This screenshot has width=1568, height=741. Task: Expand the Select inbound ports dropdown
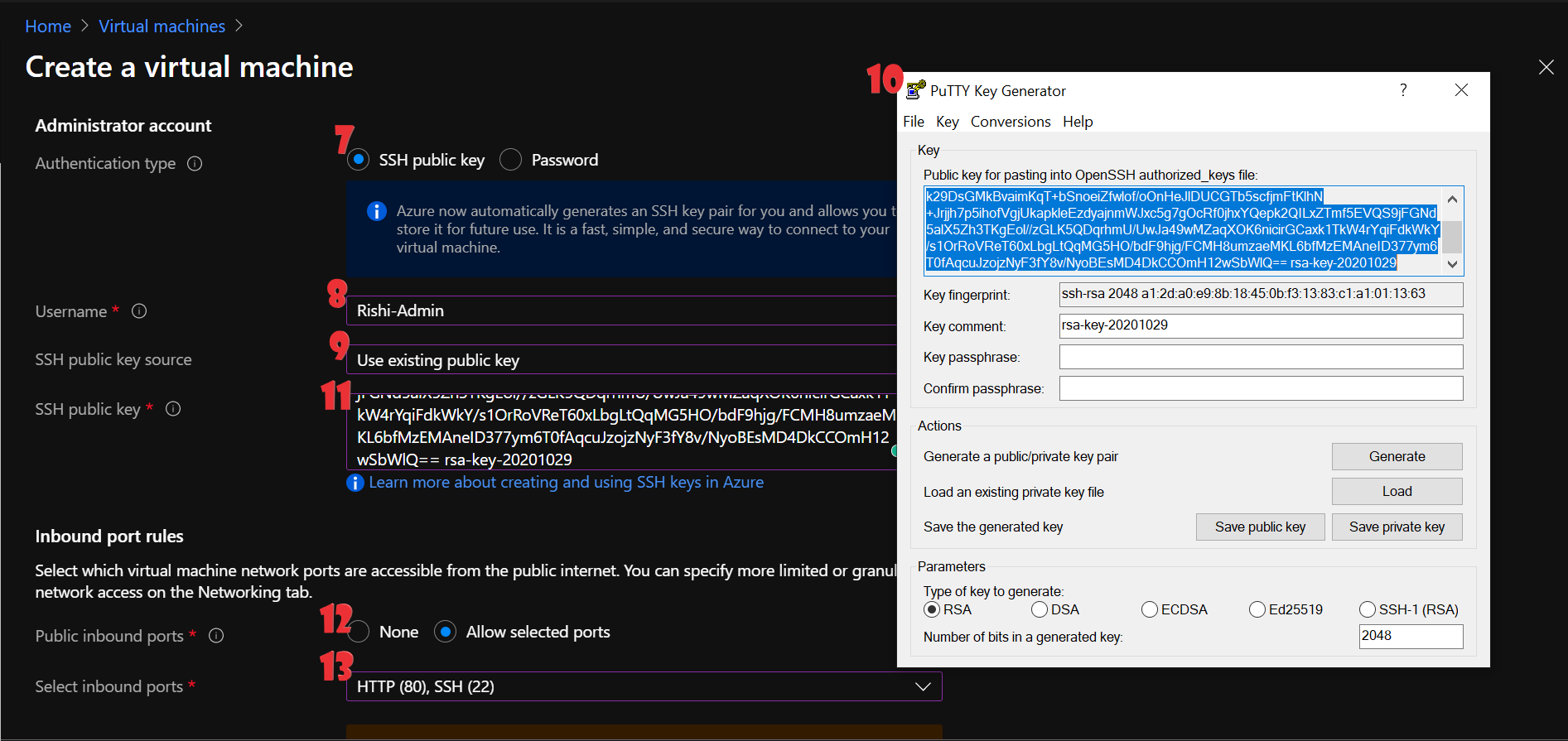point(923,686)
